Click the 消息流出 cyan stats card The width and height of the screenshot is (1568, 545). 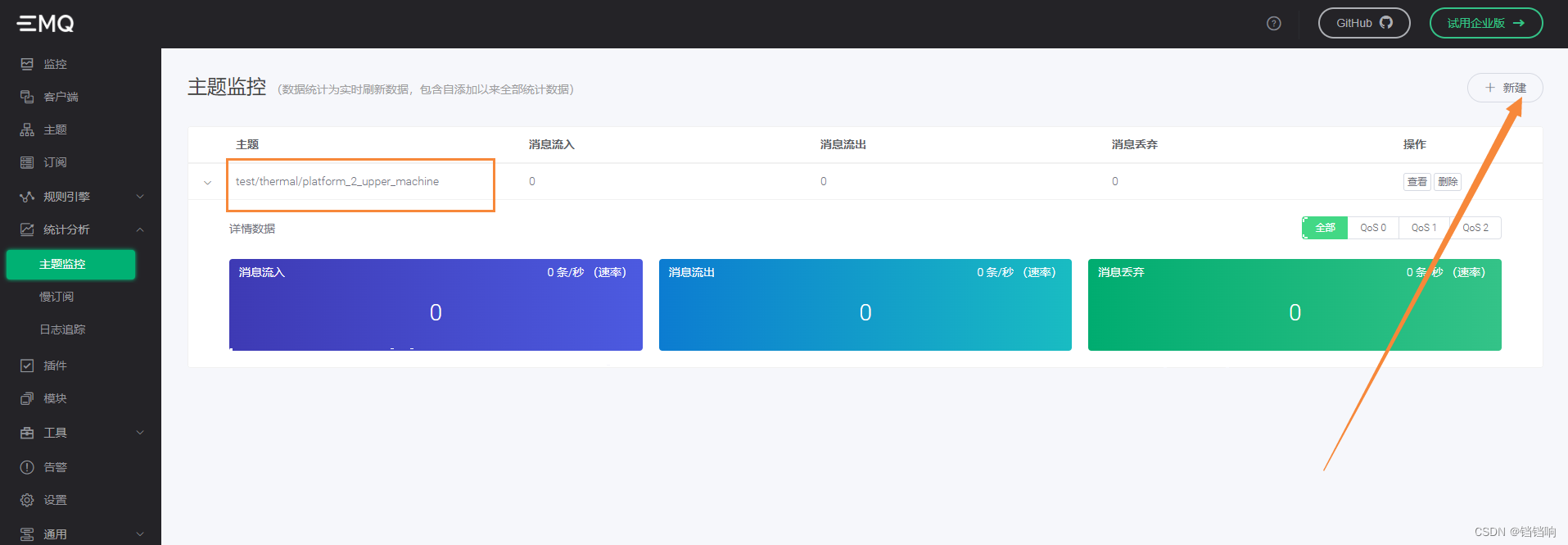[x=865, y=305]
